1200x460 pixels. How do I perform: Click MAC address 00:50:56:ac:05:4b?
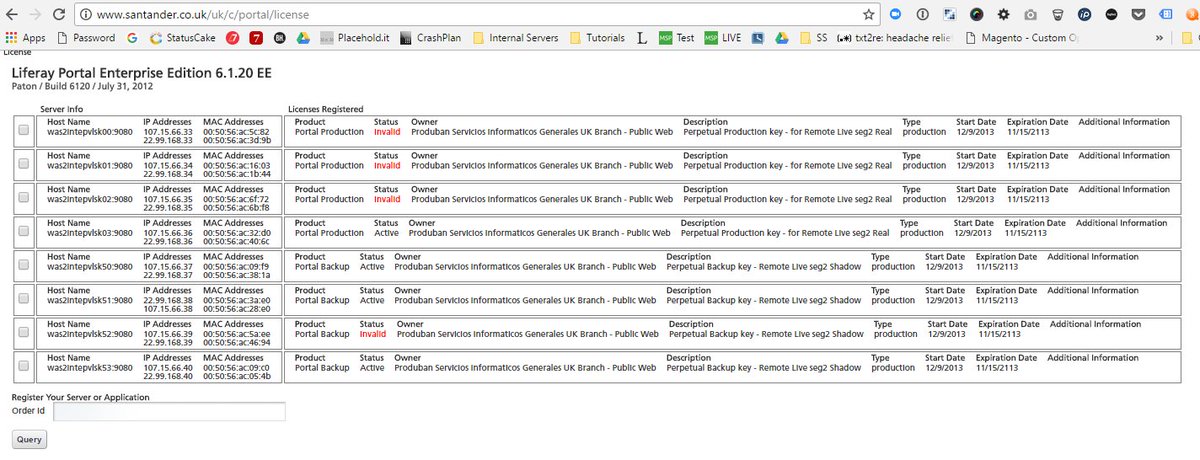click(x=236, y=377)
